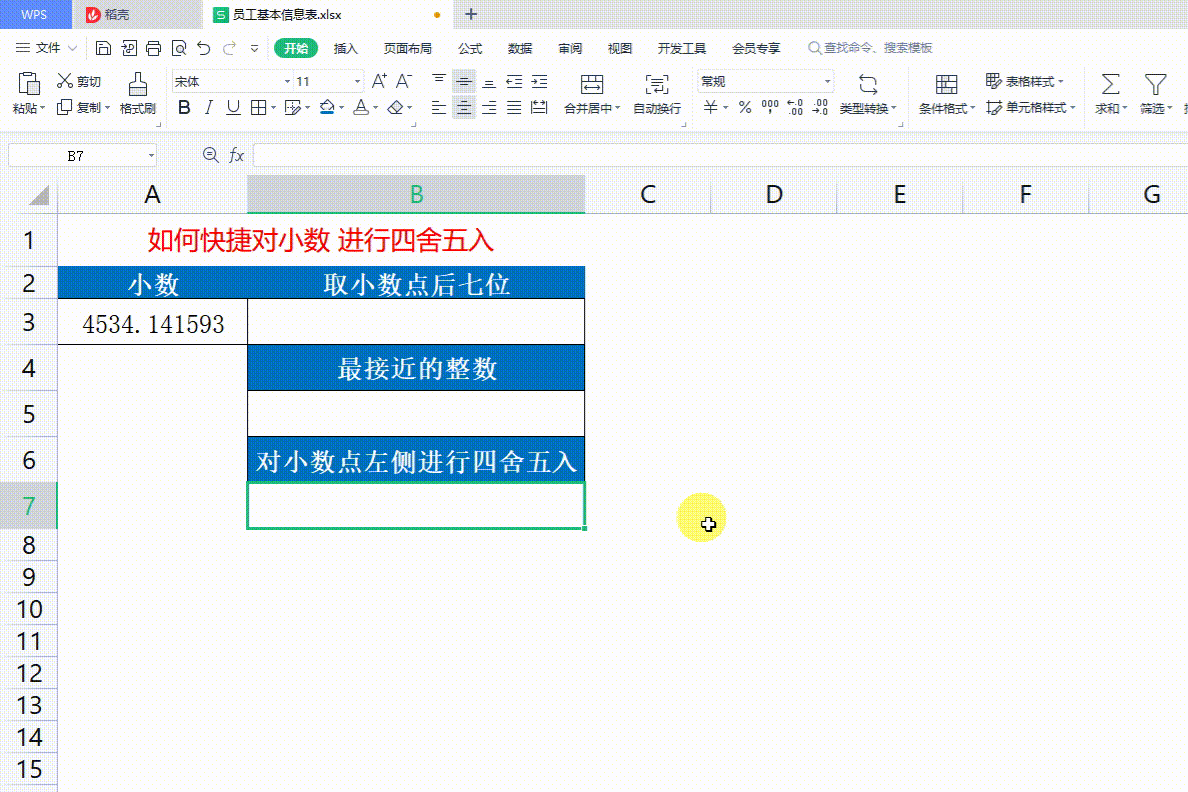
Task: Click the command search box
Action: pos(870,48)
